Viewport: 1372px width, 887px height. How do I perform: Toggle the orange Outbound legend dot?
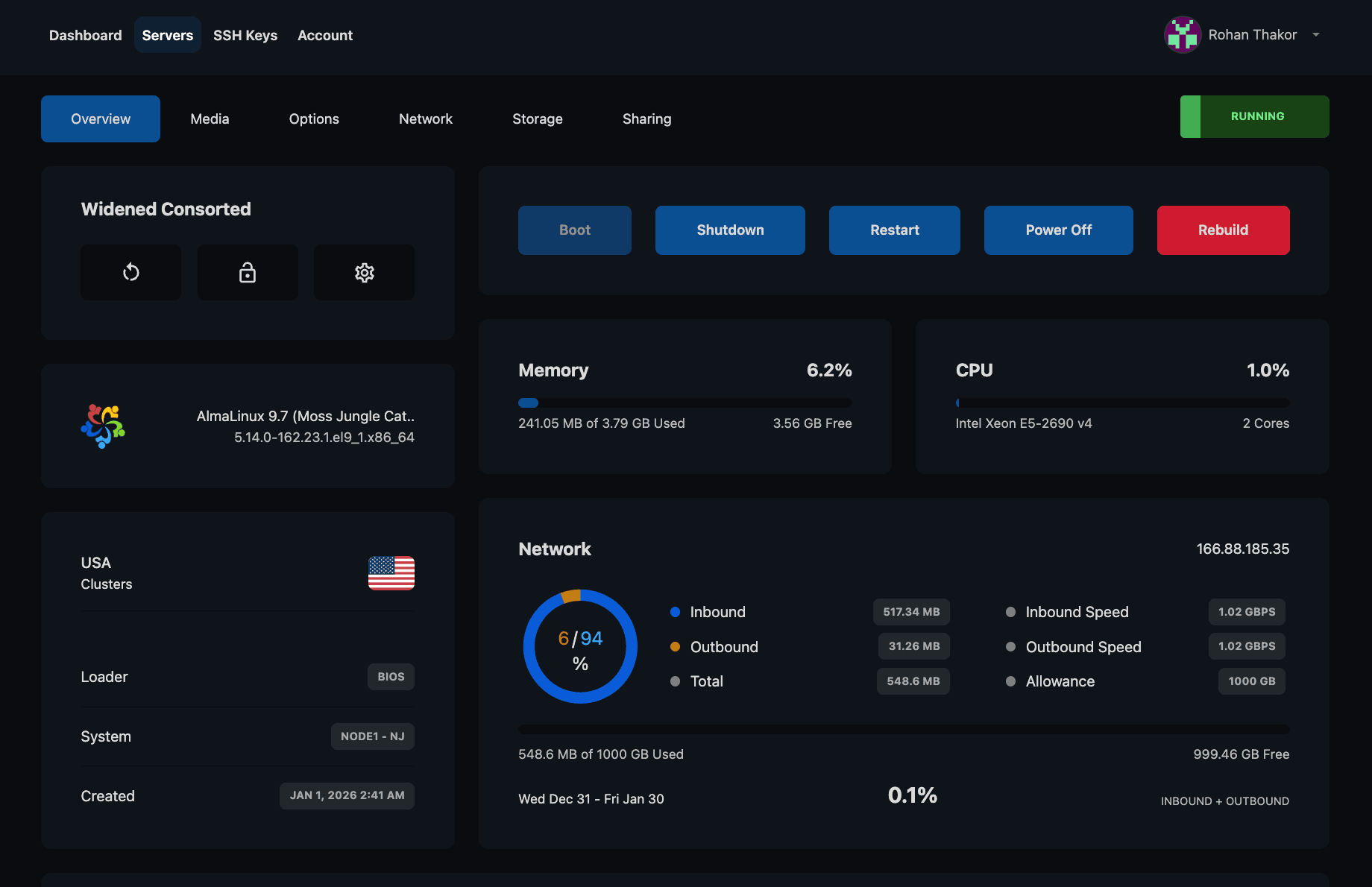pyautogui.click(x=675, y=647)
